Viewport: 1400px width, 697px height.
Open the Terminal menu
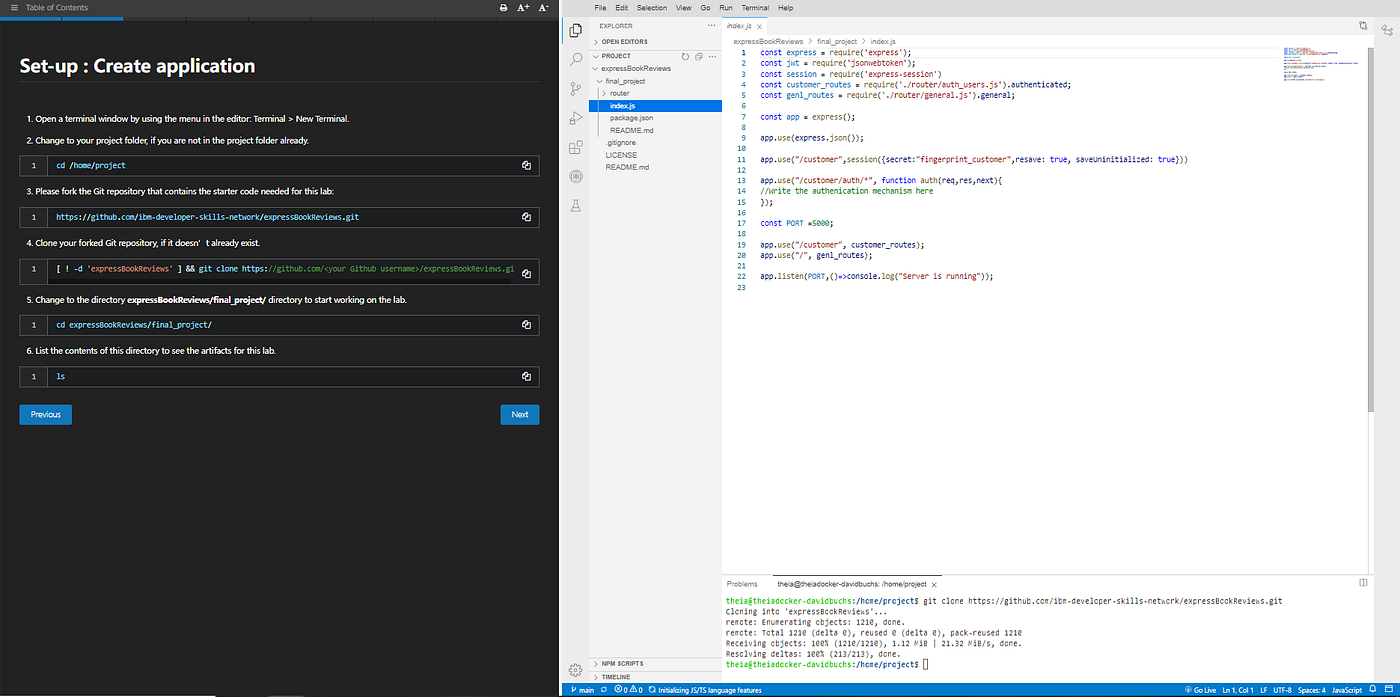point(755,7)
